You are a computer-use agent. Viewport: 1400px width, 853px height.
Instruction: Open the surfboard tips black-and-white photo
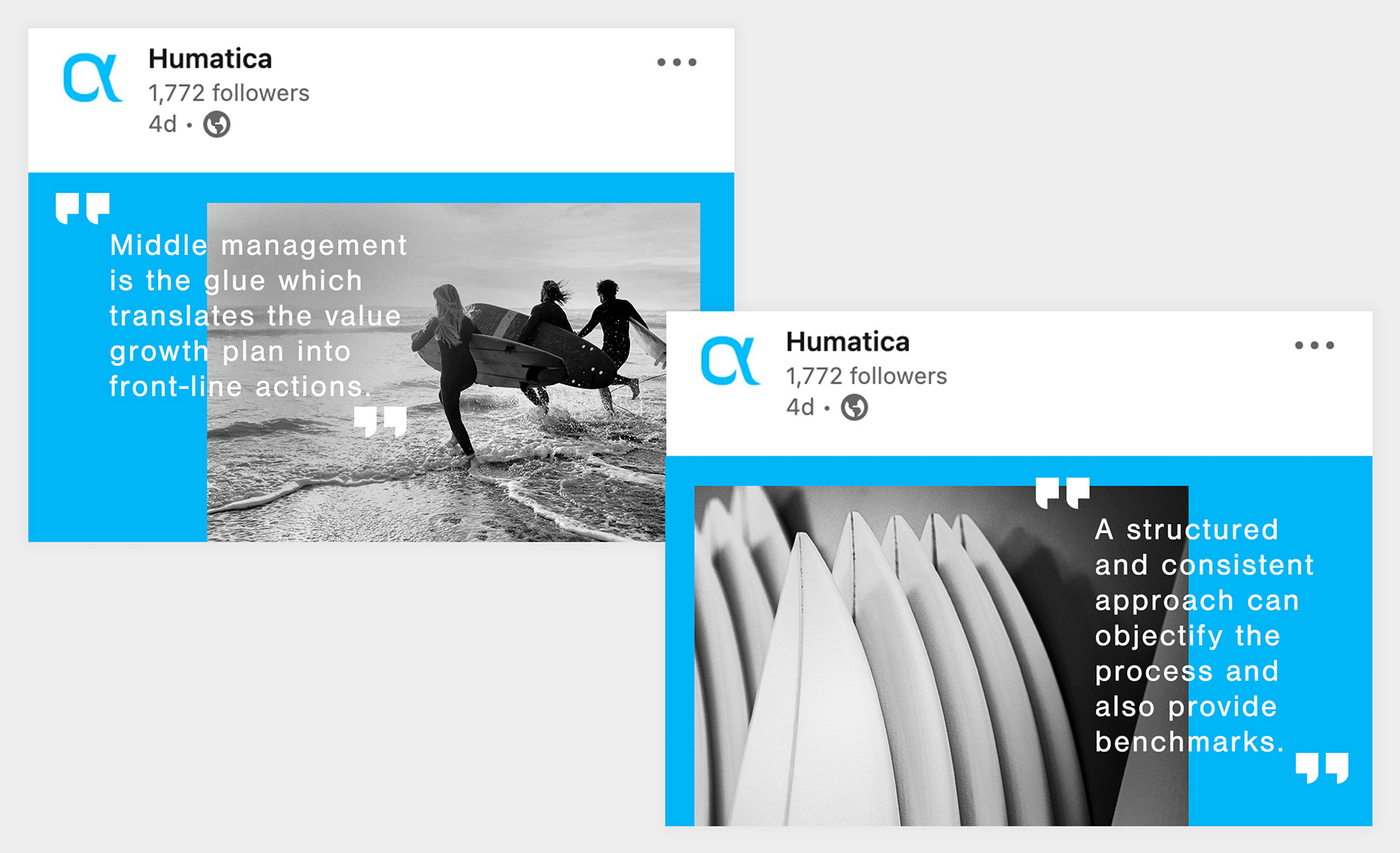[941, 655]
